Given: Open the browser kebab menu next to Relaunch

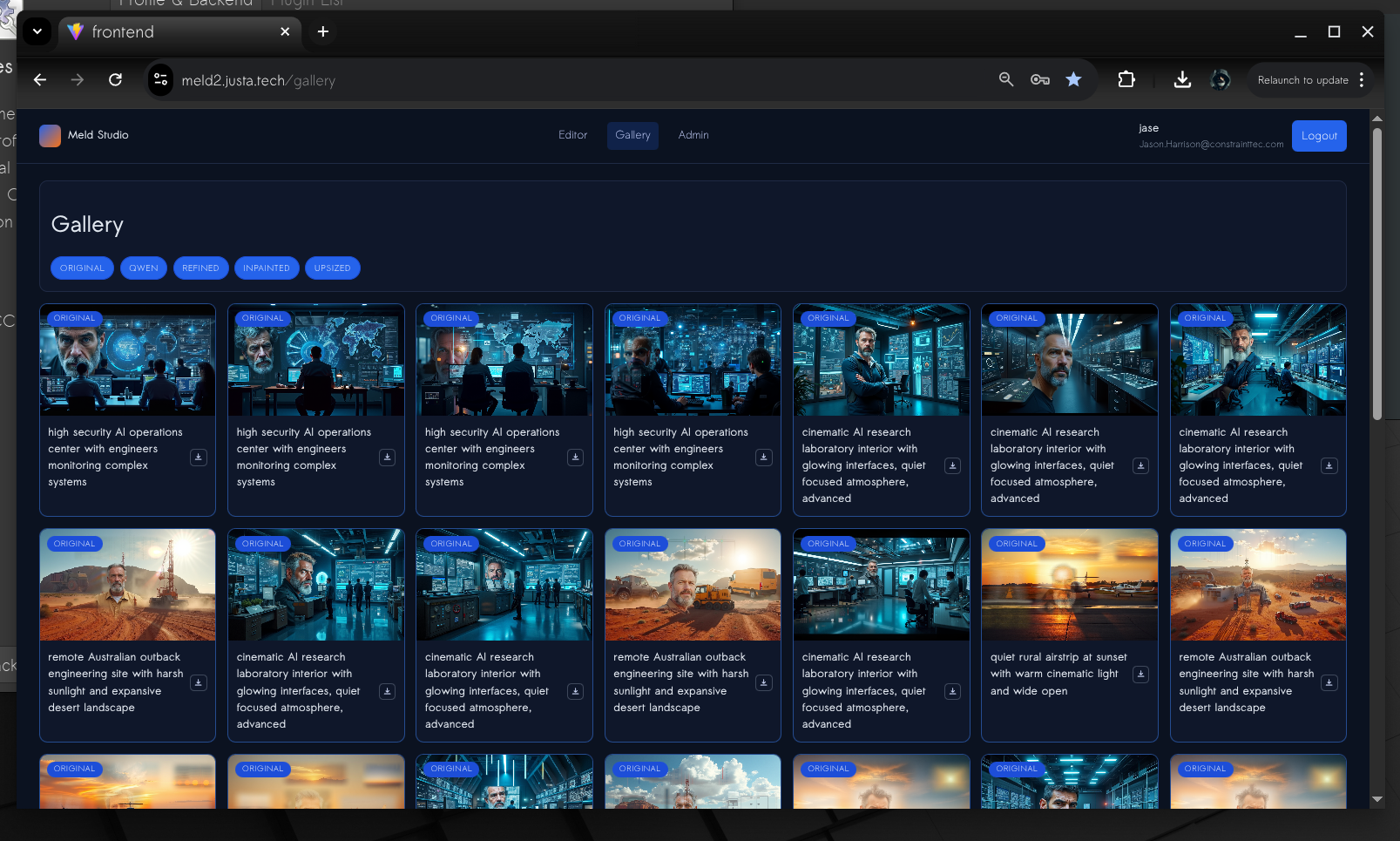Looking at the screenshot, I should 1362,79.
